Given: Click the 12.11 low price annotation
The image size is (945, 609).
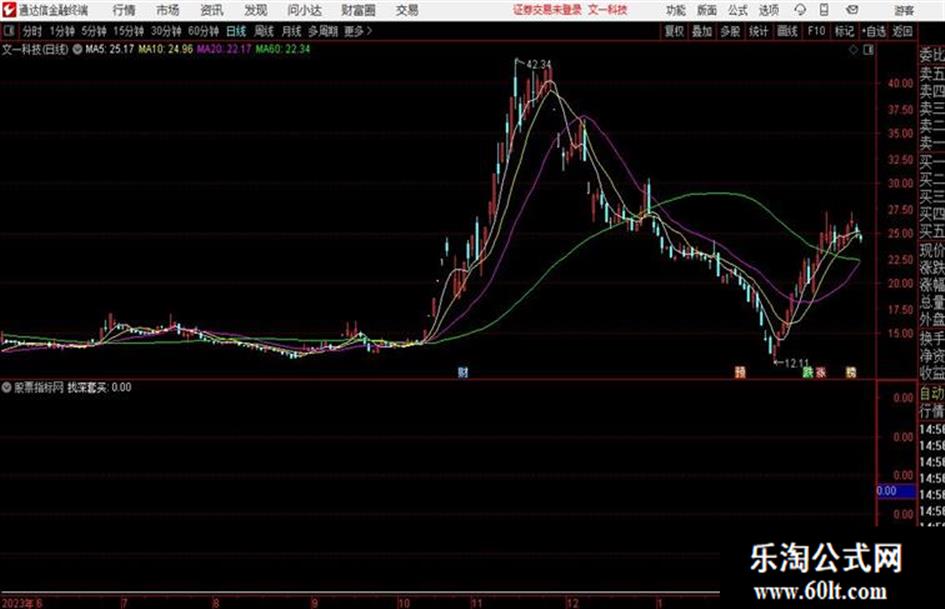Looking at the screenshot, I should click(797, 363).
